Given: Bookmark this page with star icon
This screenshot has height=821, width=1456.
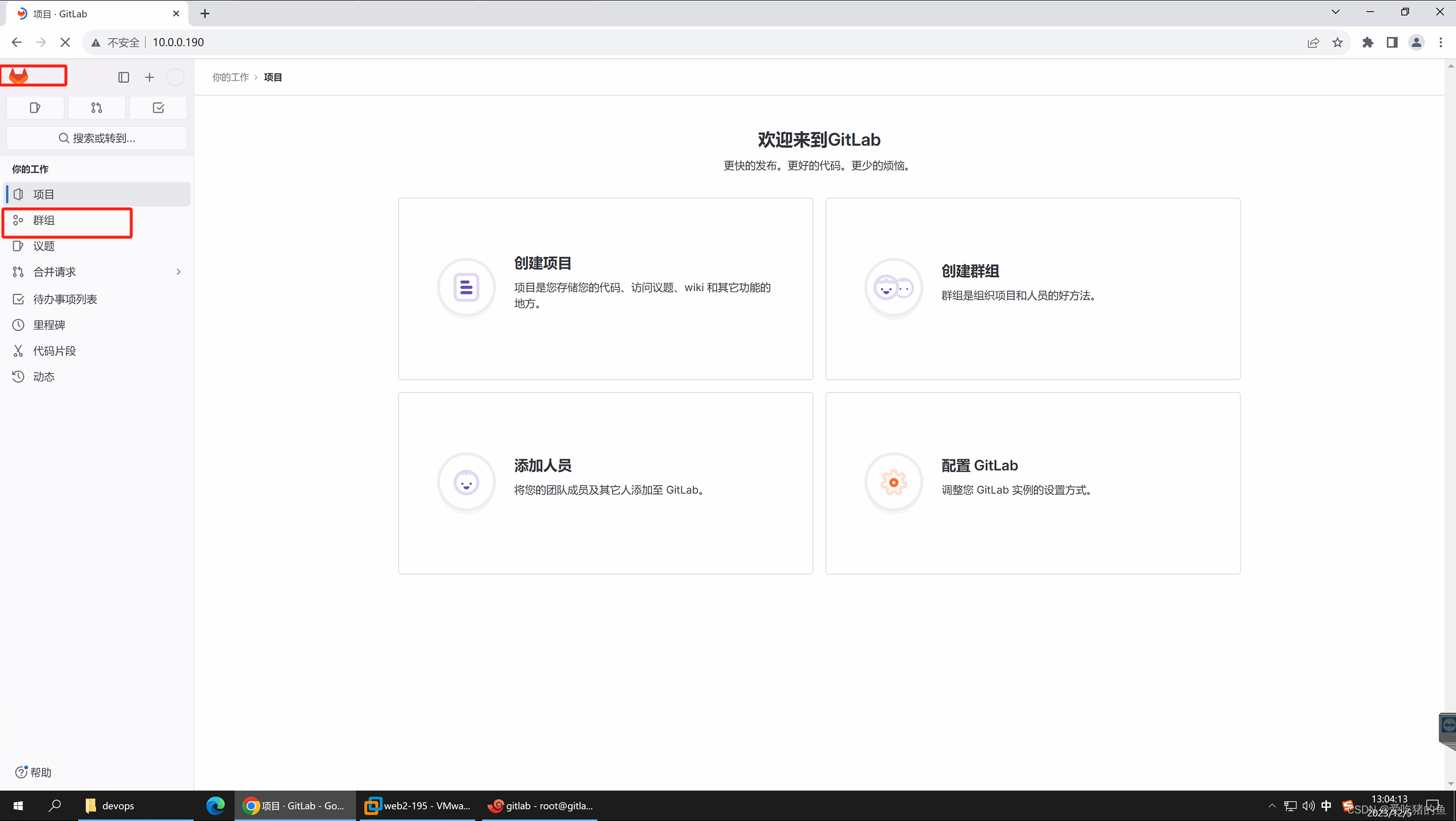Looking at the screenshot, I should 1337,42.
